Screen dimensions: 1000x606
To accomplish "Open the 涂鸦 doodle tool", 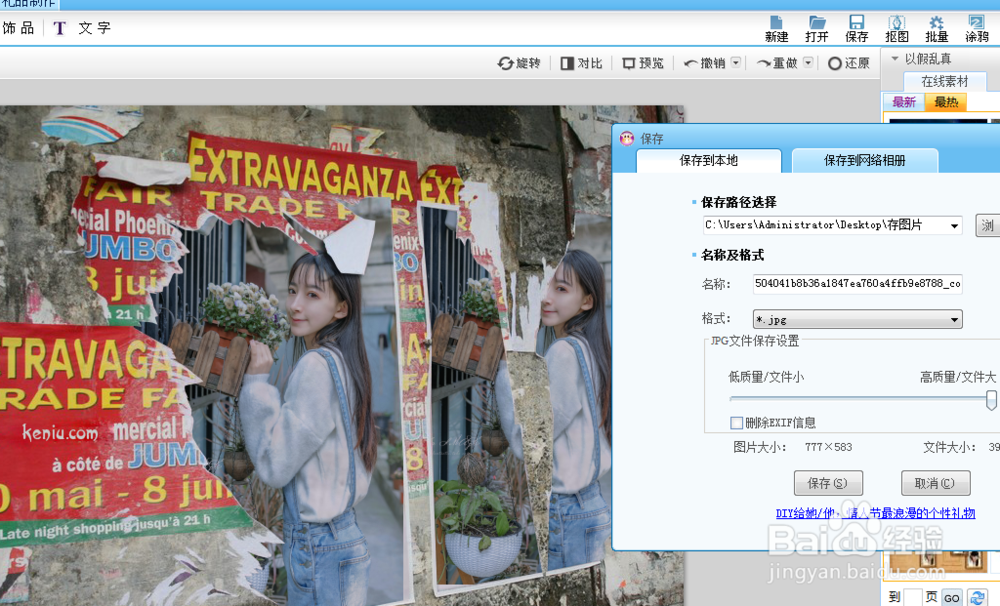I will tap(976, 29).
